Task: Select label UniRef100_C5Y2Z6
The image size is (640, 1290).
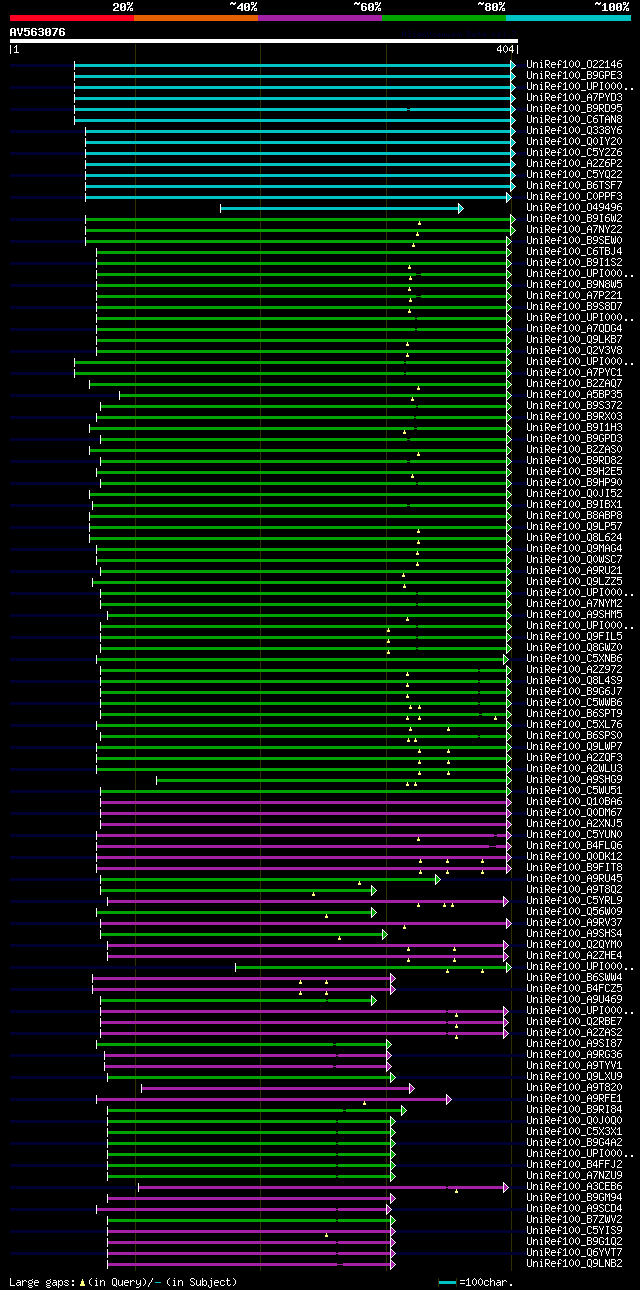Action: (574, 152)
